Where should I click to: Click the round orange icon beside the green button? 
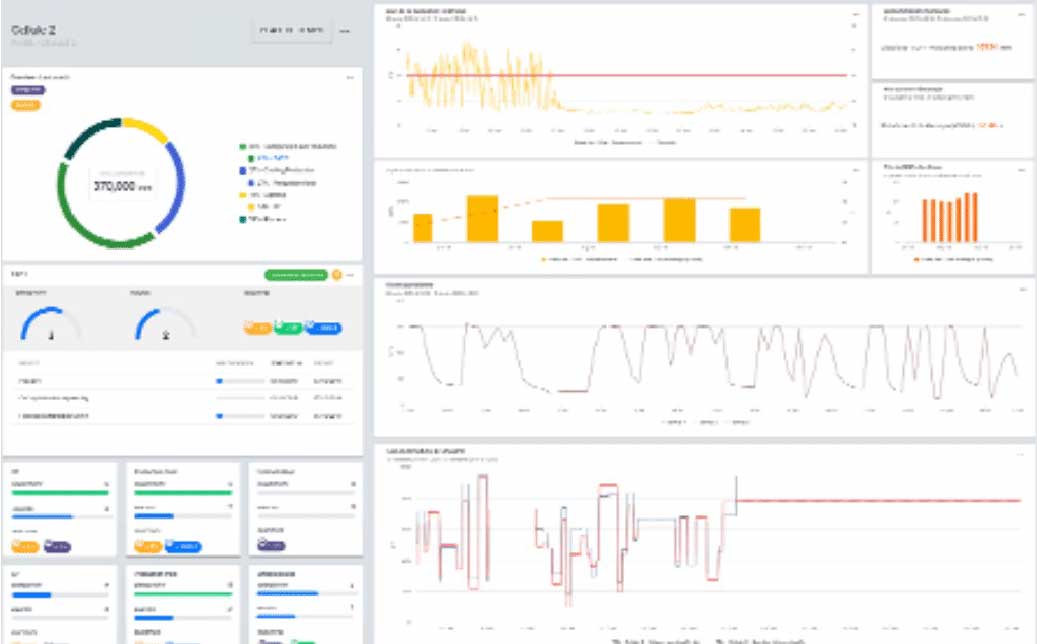click(337, 274)
